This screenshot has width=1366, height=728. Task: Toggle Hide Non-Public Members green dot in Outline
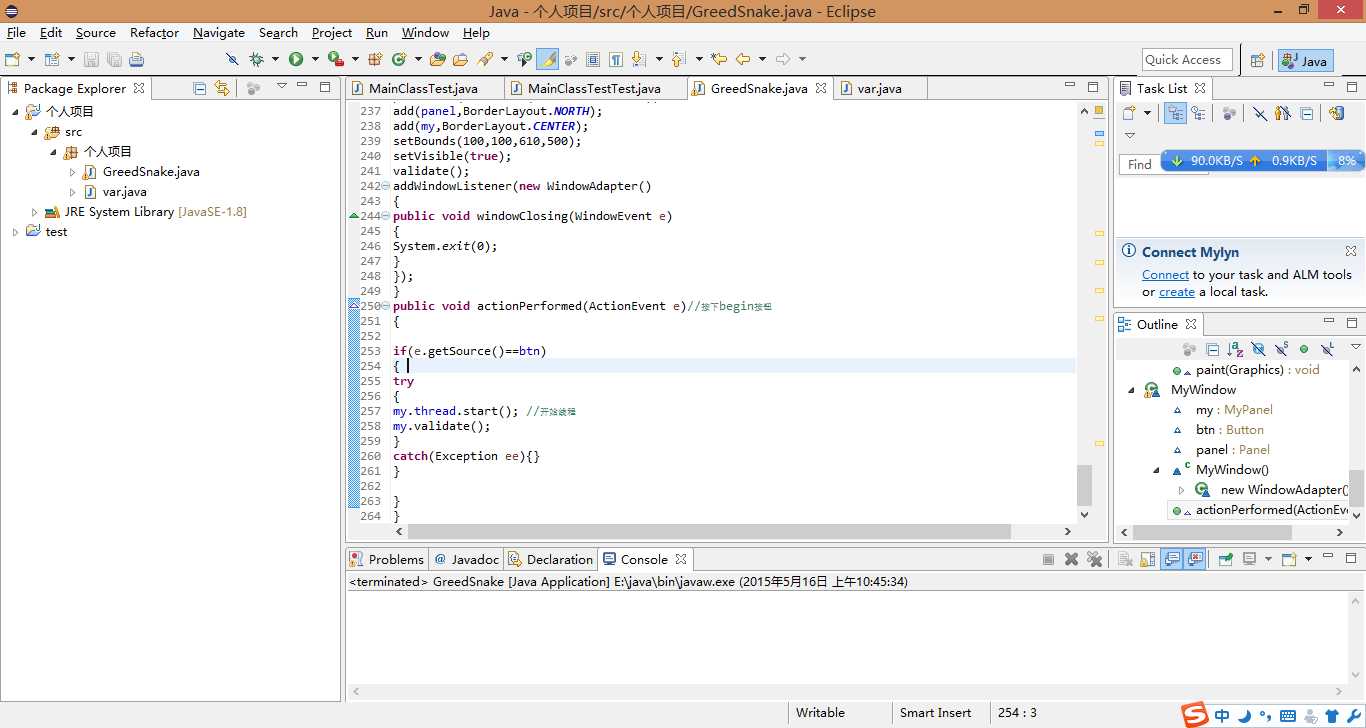coord(1304,349)
